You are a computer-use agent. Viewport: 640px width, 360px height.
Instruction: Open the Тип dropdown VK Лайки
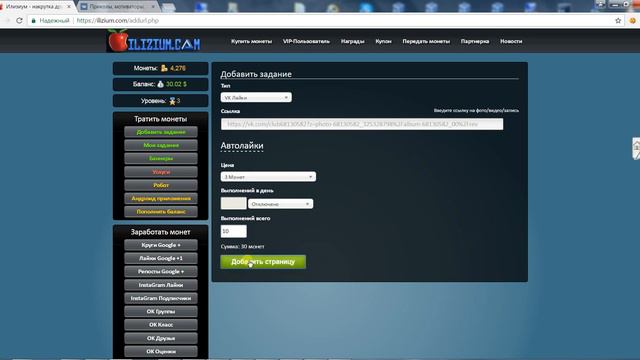point(256,98)
